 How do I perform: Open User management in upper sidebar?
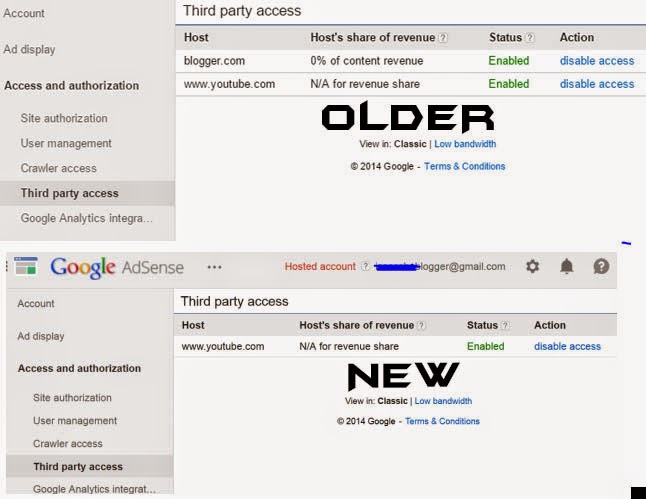[x=66, y=143]
